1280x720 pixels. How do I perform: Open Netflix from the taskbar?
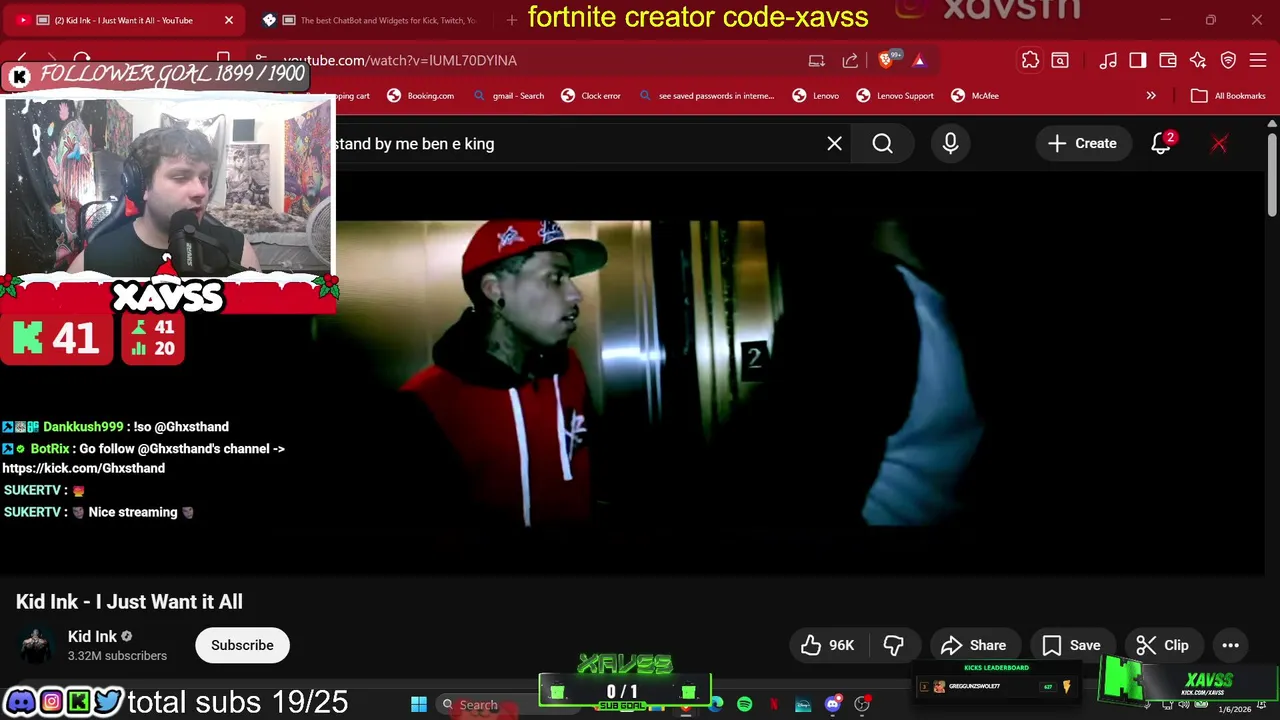click(773, 704)
